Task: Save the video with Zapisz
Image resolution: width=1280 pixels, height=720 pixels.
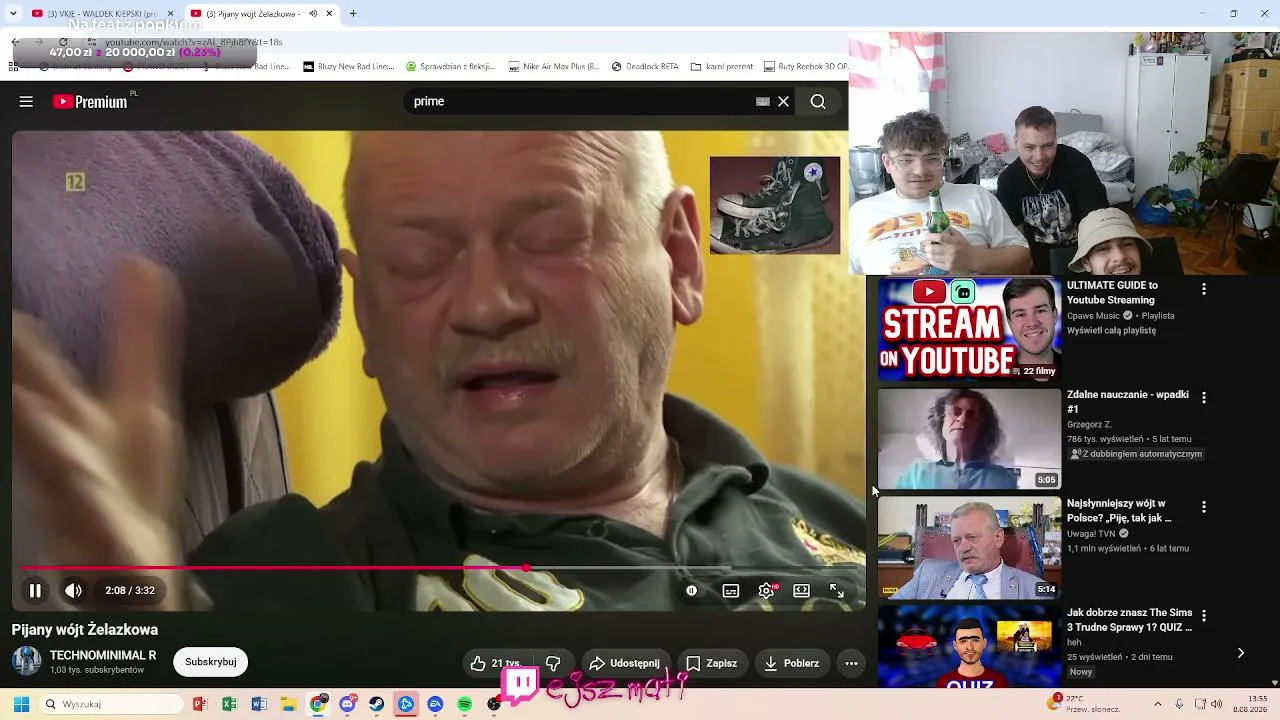Action: [712, 663]
